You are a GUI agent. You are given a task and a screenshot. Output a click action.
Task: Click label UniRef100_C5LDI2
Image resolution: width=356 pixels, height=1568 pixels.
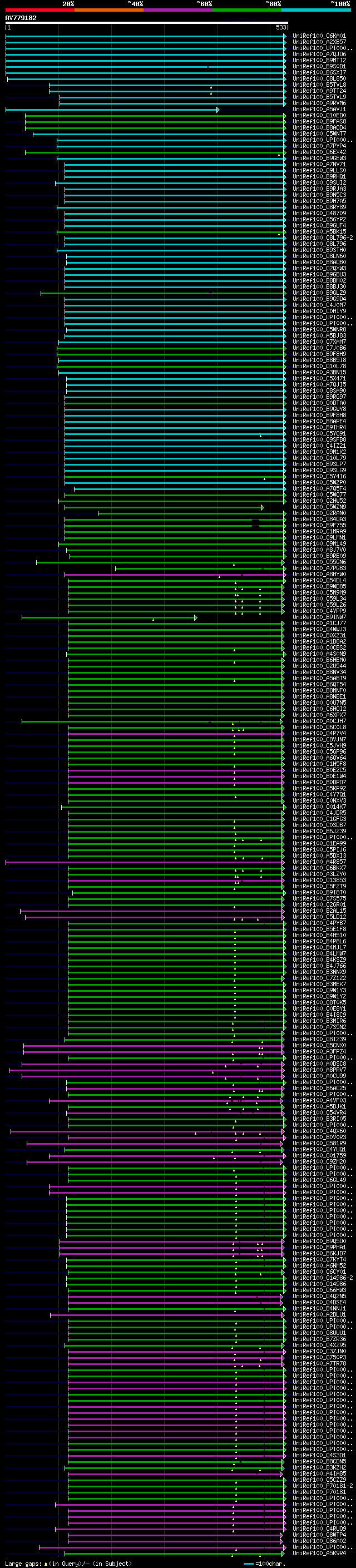(x=319, y=917)
